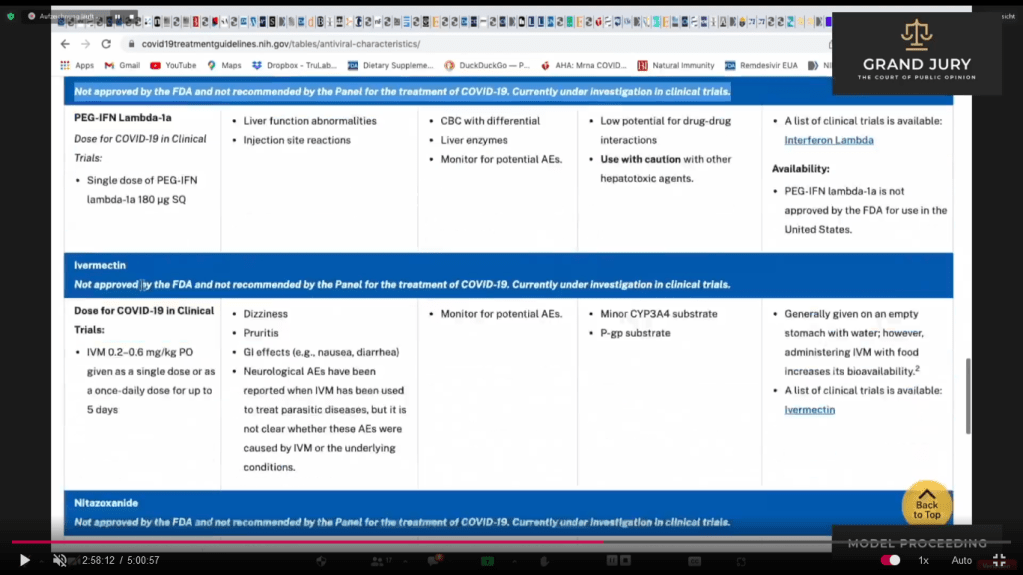
Task: Play the video
Action: (x=25, y=561)
